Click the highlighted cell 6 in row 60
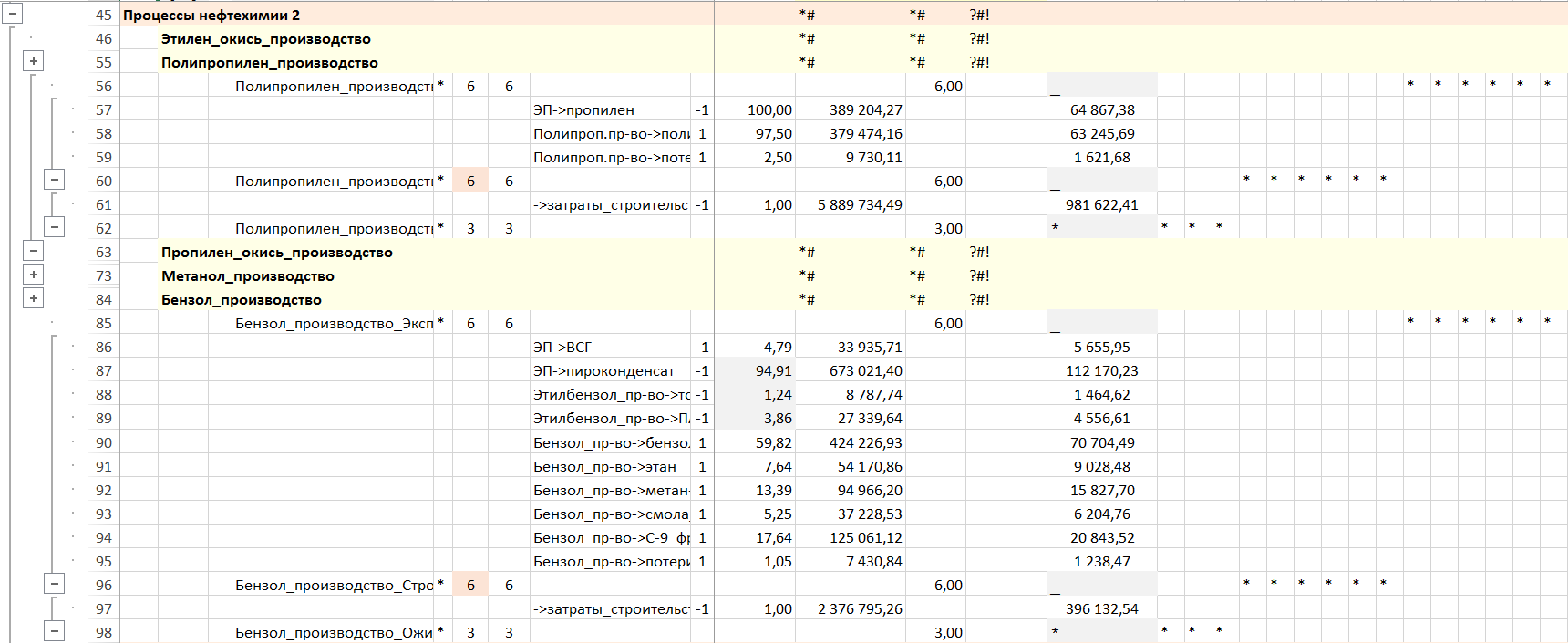The image size is (1568, 644). (470, 182)
